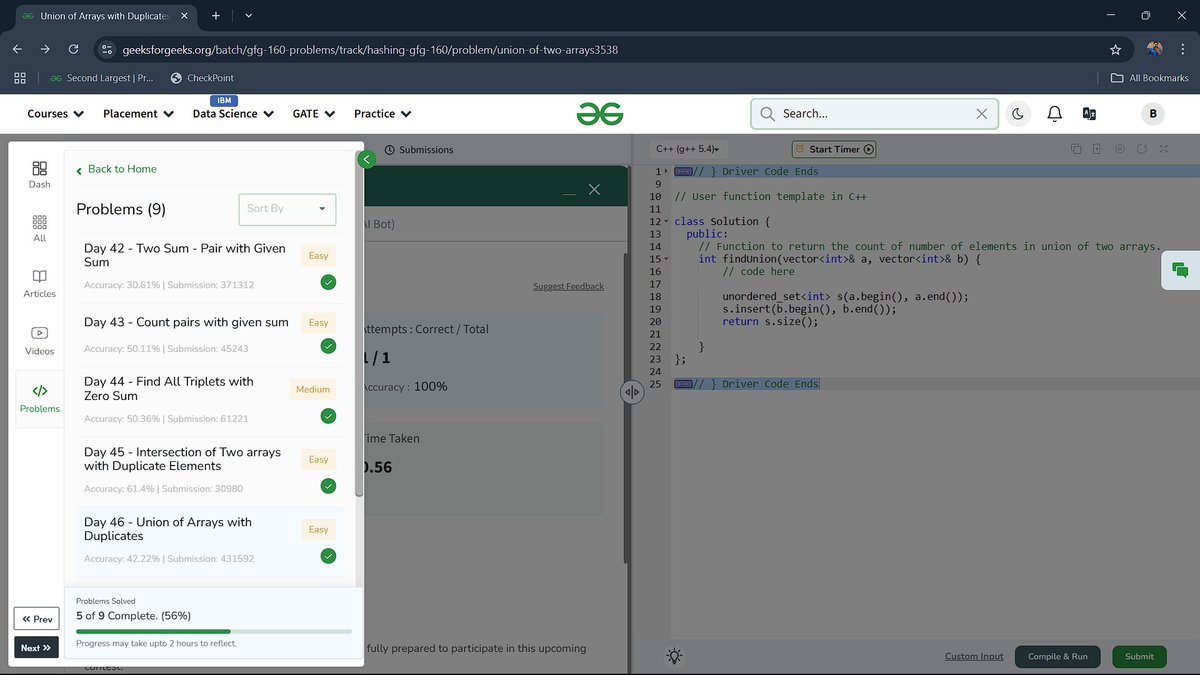The width and height of the screenshot is (1200, 675).
Task: Toggle fullscreen editor icon
Action: pos(1164,149)
